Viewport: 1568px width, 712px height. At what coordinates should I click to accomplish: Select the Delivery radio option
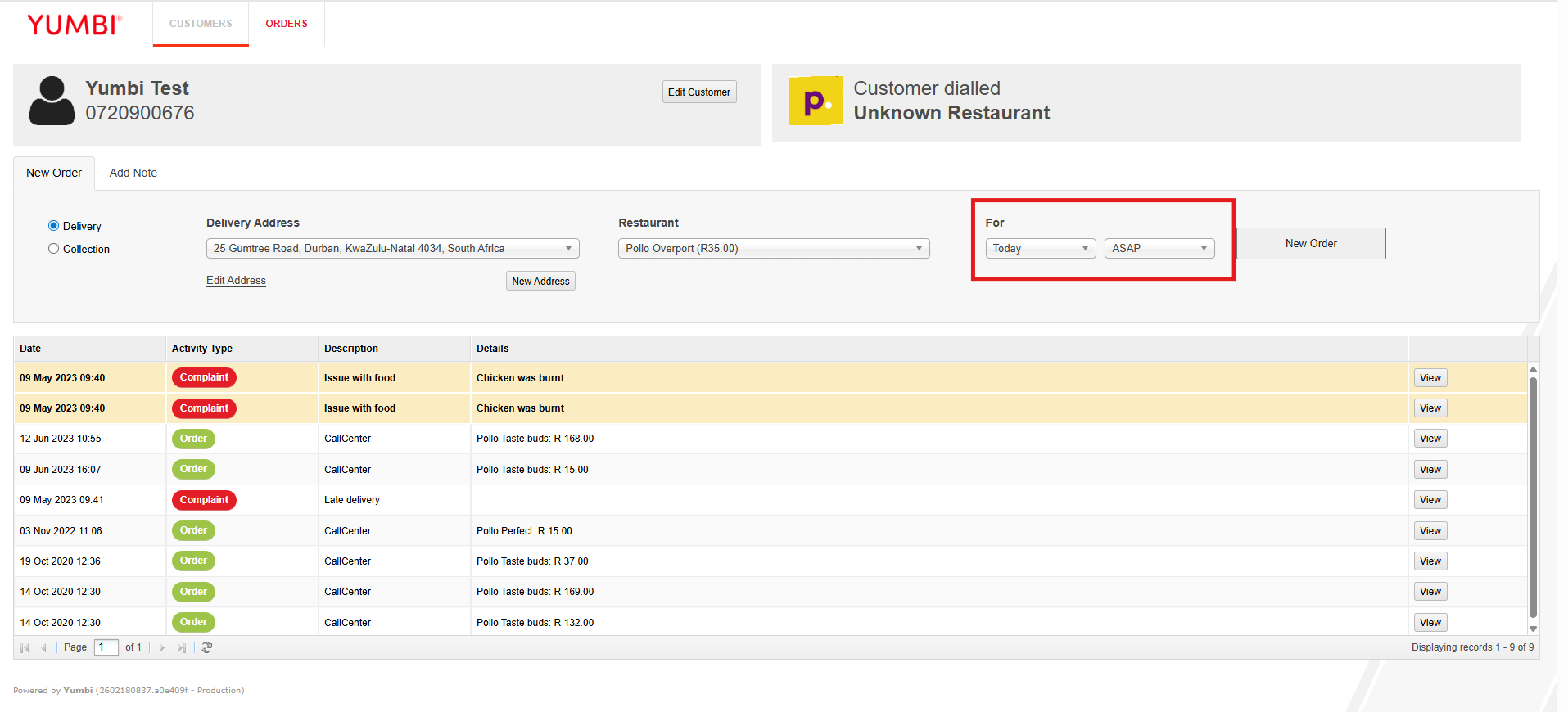tap(54, 226)
